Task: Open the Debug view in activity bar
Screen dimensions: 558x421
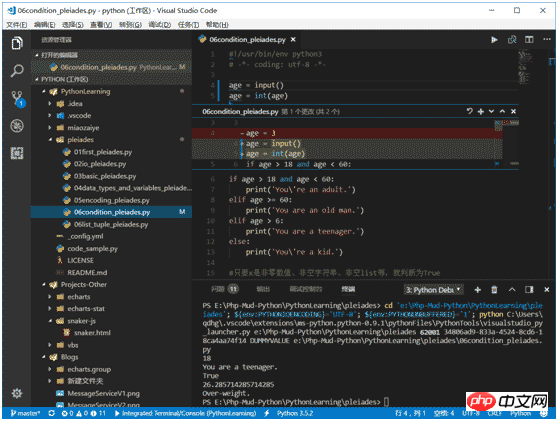Action: (x=17, y=126)
